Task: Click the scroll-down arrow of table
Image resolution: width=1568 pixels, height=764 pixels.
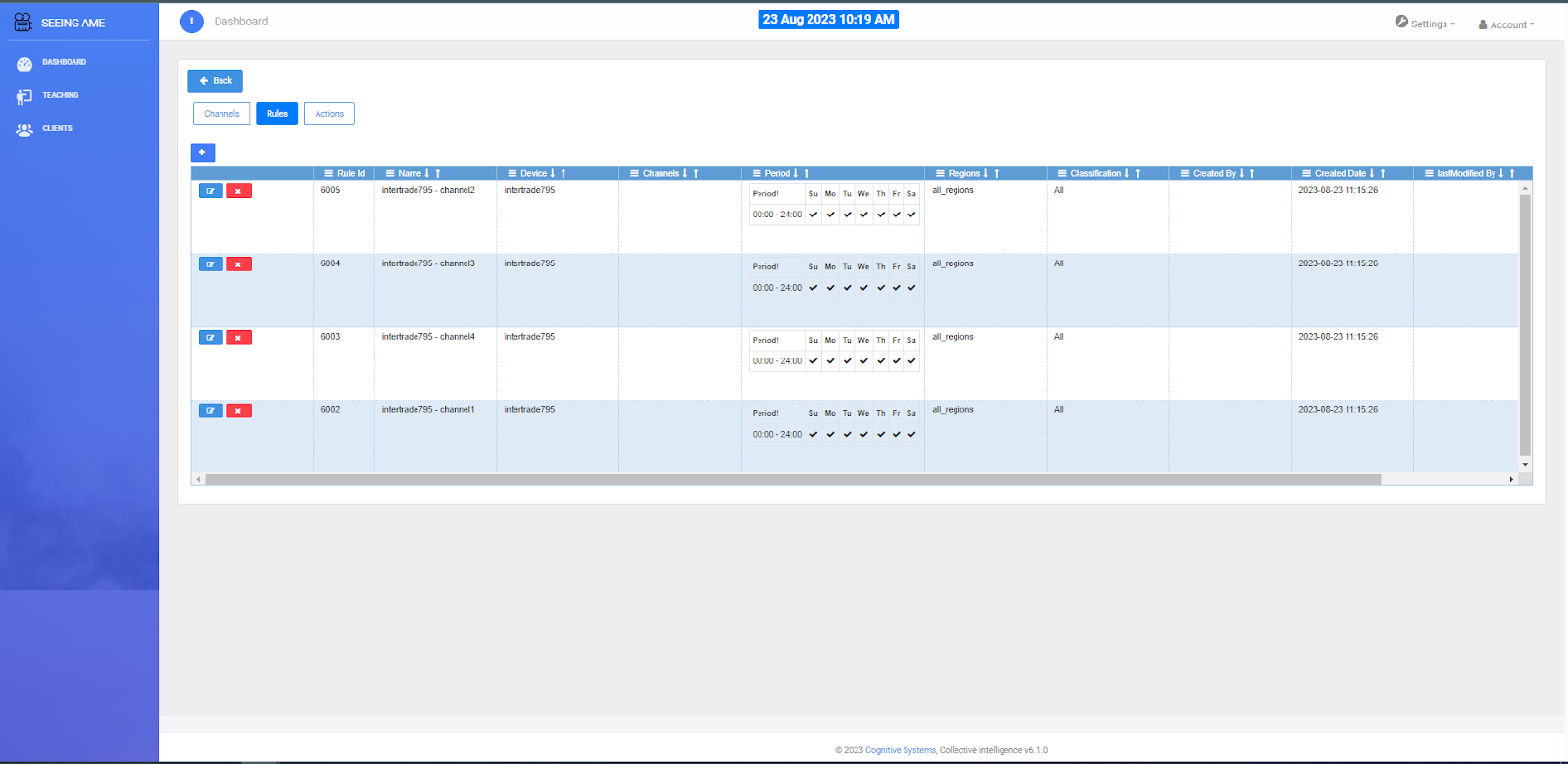Action: click(1525, 465)
